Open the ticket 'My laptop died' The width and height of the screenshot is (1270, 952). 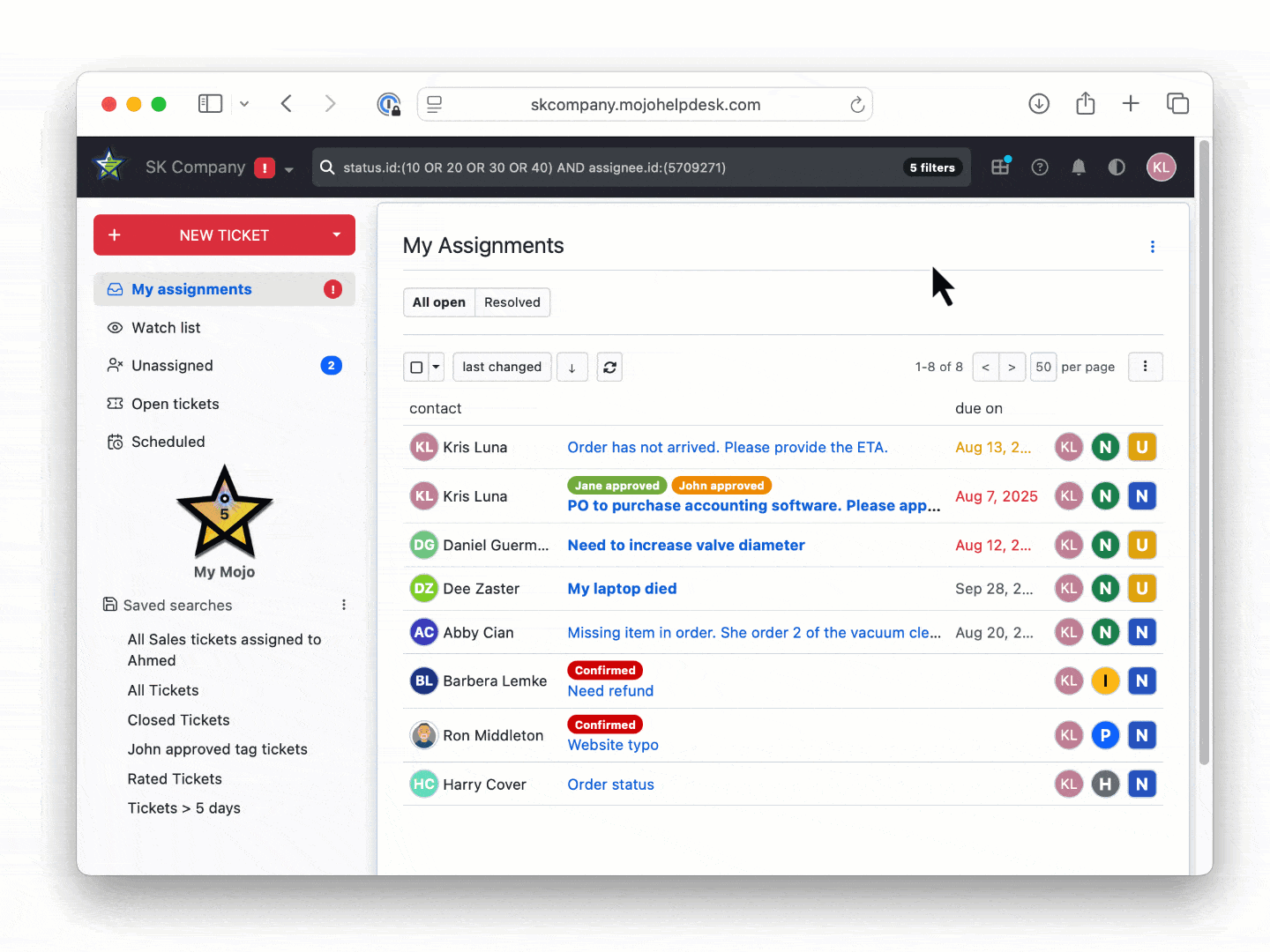coord(622,588)
